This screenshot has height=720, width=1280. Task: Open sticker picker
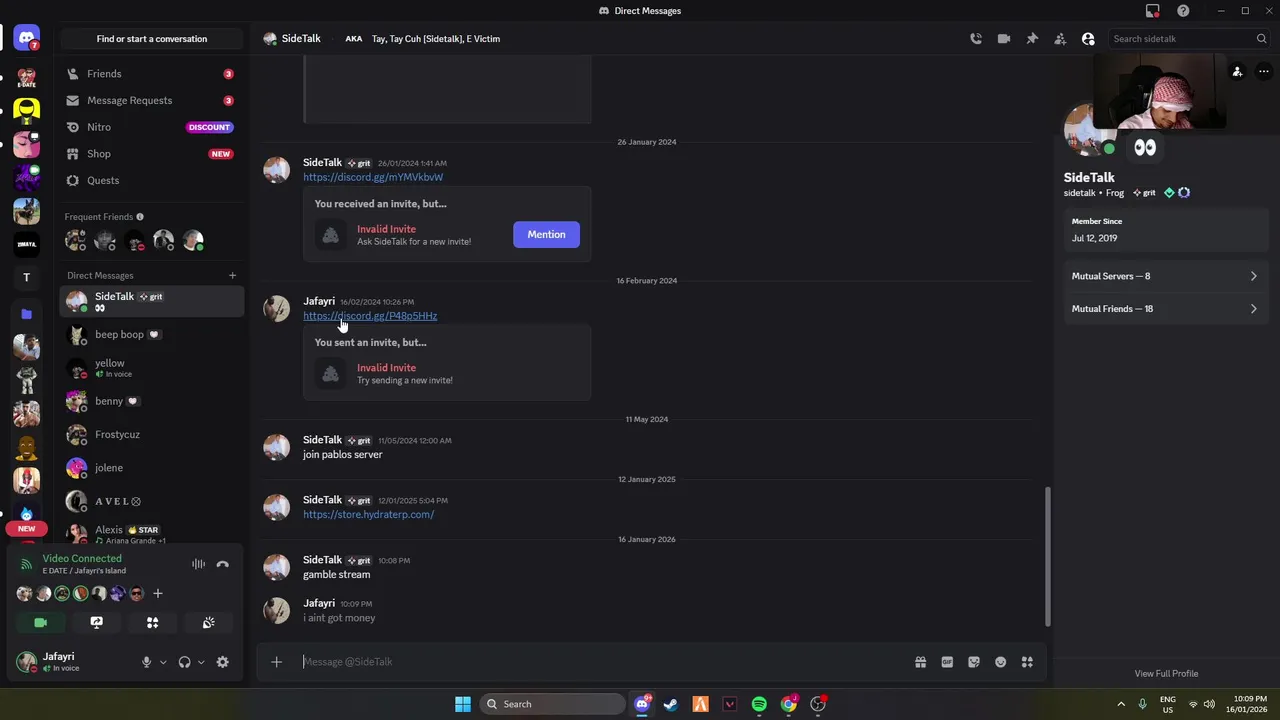[974, 662]
